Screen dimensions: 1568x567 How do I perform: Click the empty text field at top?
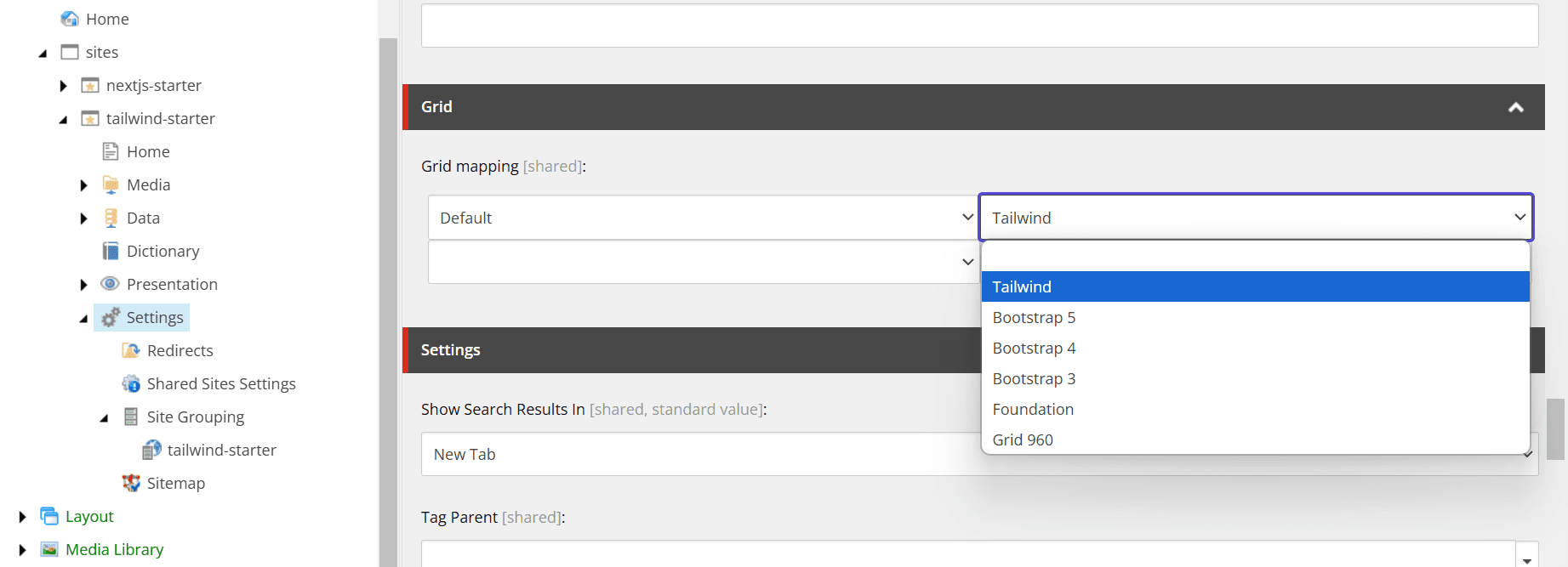coord(978,26)
